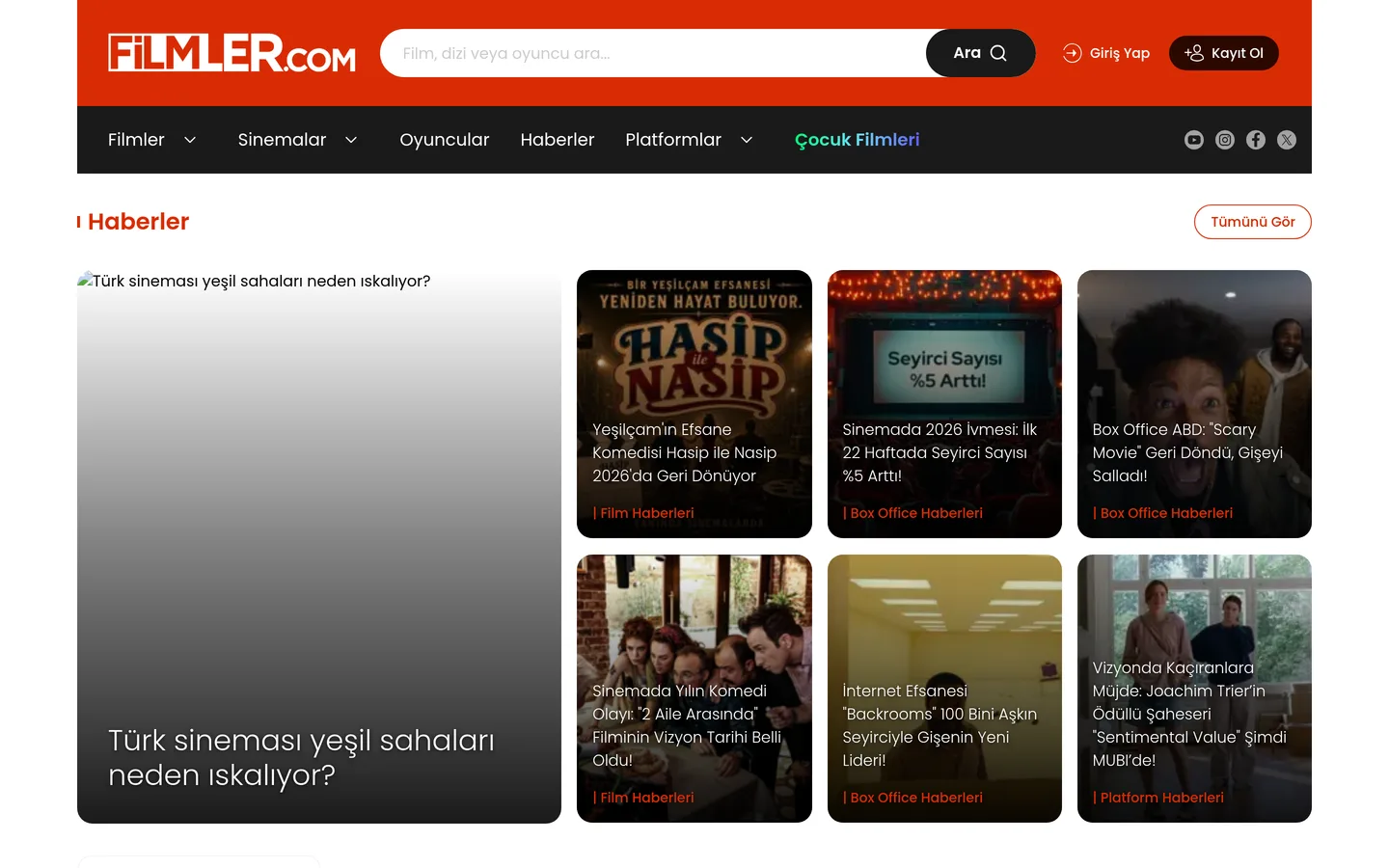The image size is (1389, 868).
Task: Focus the film search input field
Action: click(x=653, y=53)
